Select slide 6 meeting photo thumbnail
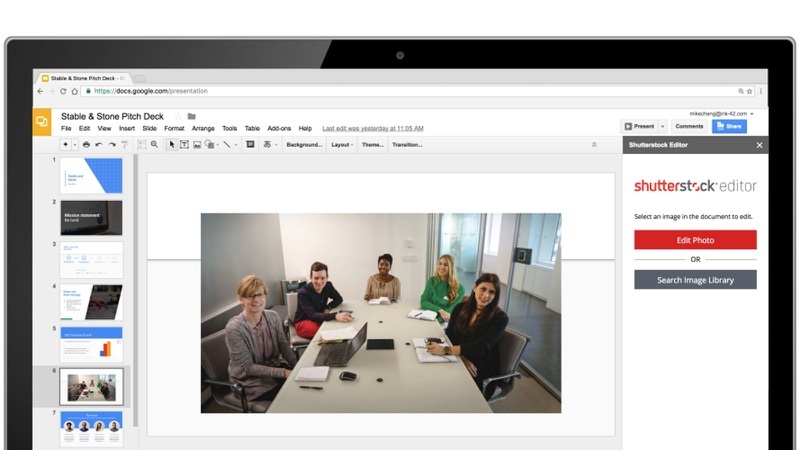The image size is (800, 450). point(91,387)
